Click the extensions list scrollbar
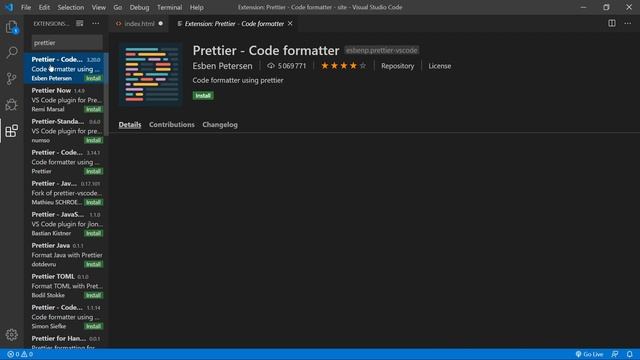Image resolution: width=640 pixels, height=360 pixels. (x=107, y=94)
